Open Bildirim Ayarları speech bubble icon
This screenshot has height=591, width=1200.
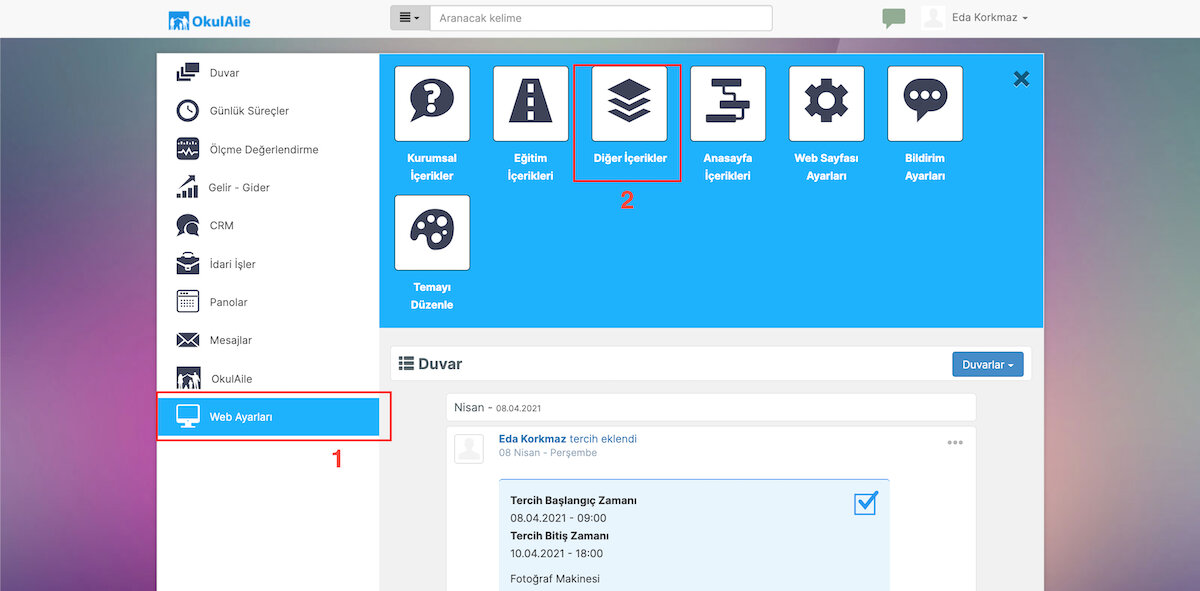pos(925,104)
